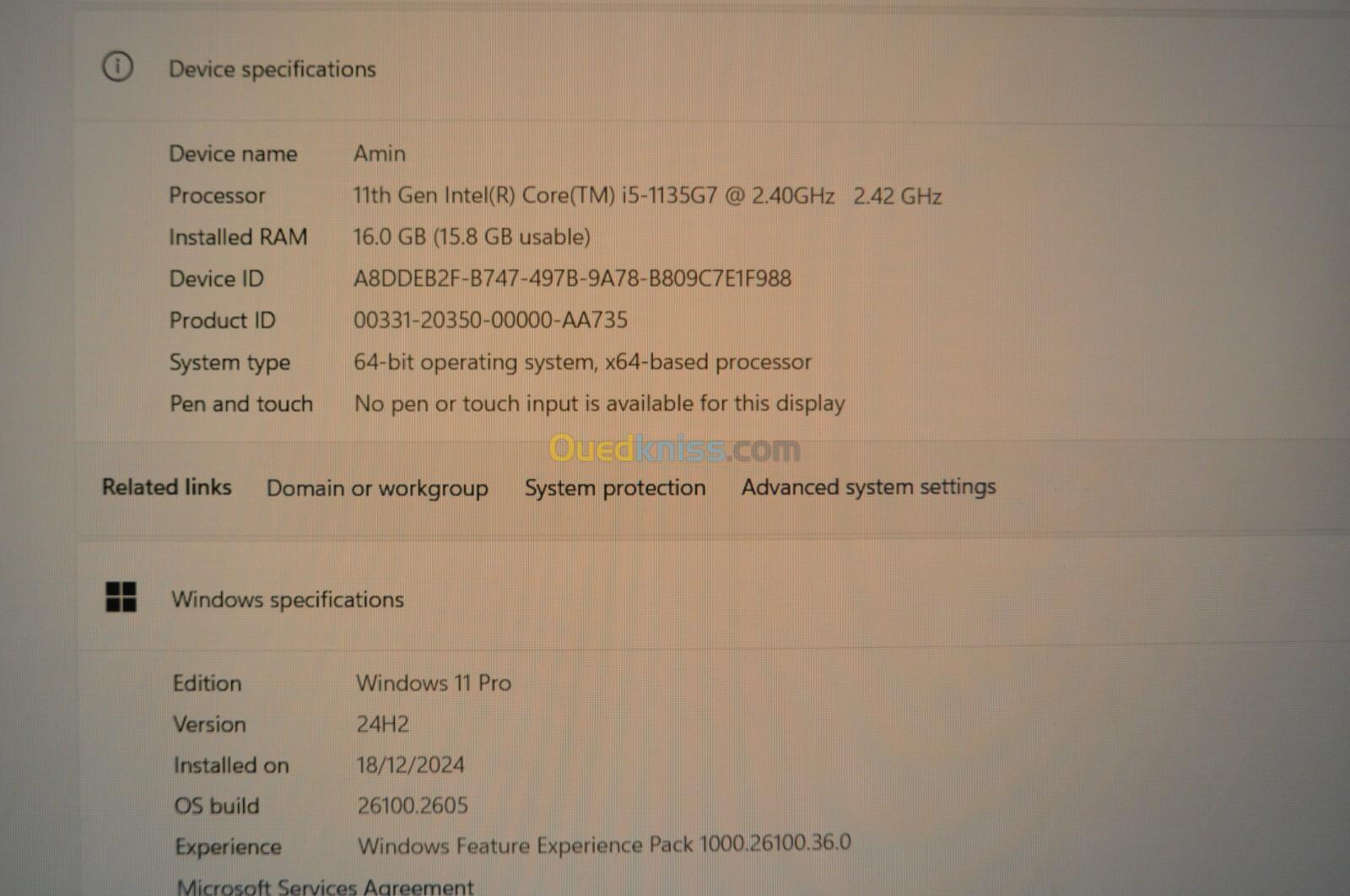Click the Installed on date 18/12/2024
The image size is (1350, 896).
pos(410,765)
